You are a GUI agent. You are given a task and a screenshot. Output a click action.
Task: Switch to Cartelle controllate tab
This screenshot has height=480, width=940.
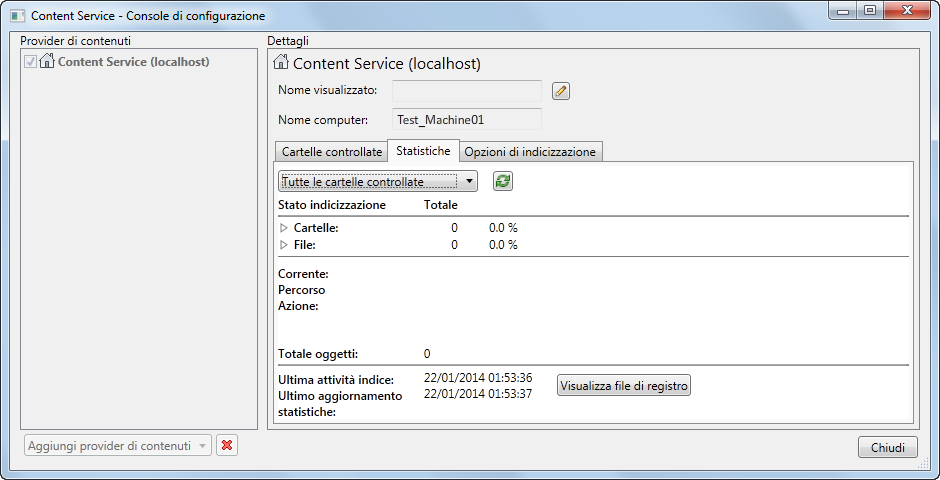tap(332, 152)
